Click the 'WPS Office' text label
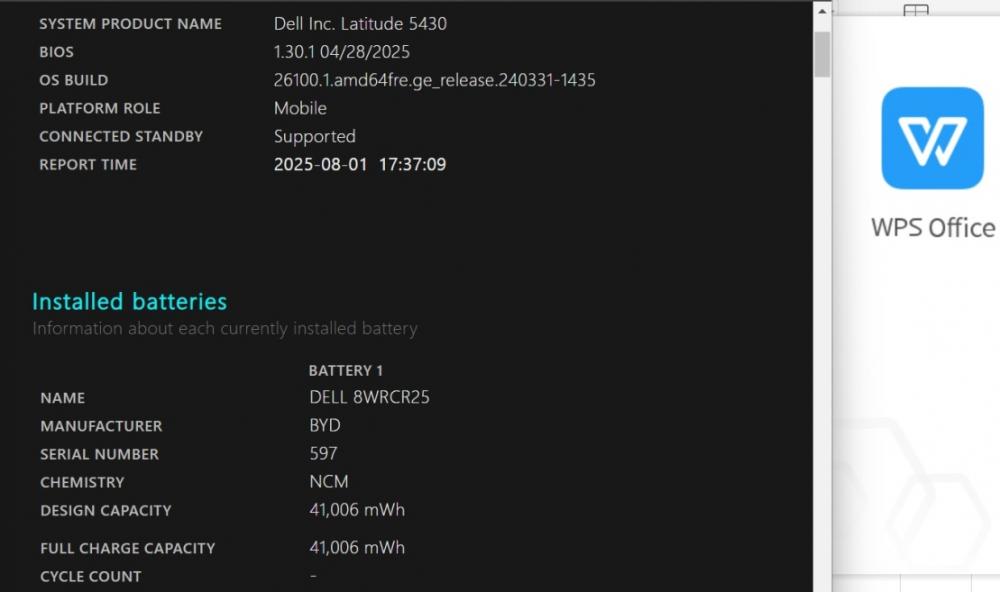 pyautogui.click(x=933, y=228)
